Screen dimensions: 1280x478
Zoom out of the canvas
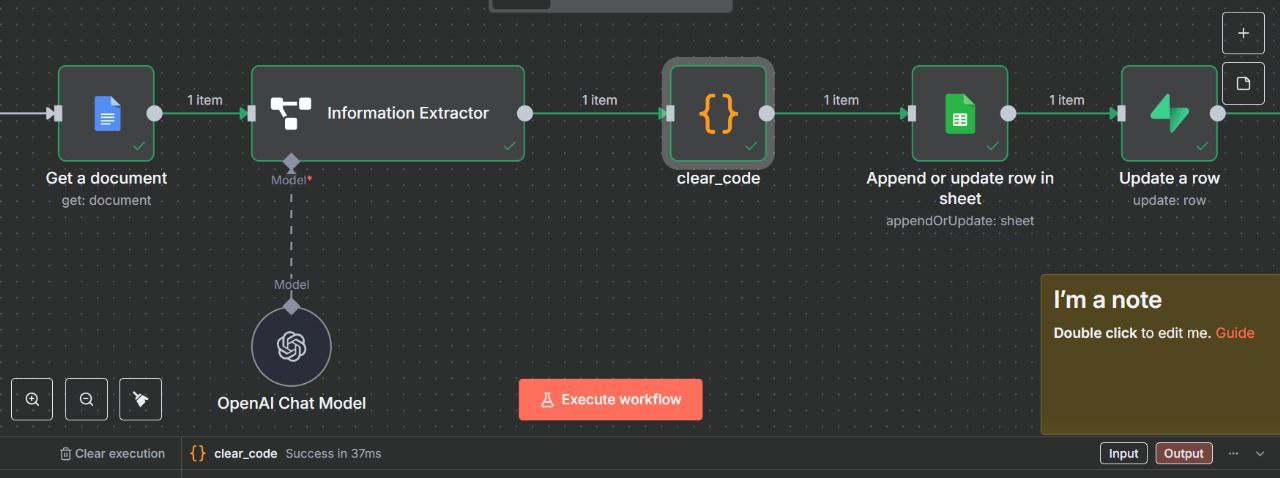(86, 399)
